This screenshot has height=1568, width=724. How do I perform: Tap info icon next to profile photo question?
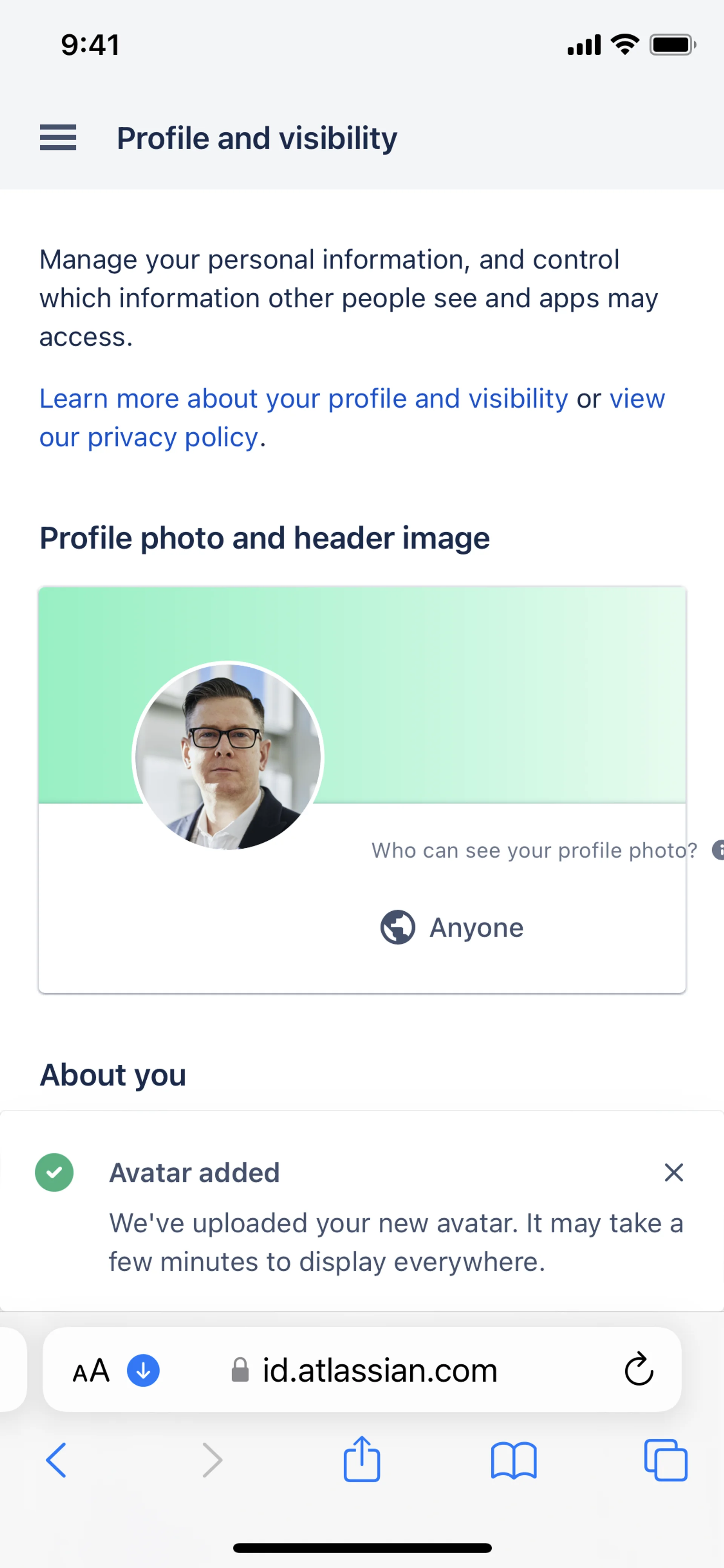tap(718, 850)
